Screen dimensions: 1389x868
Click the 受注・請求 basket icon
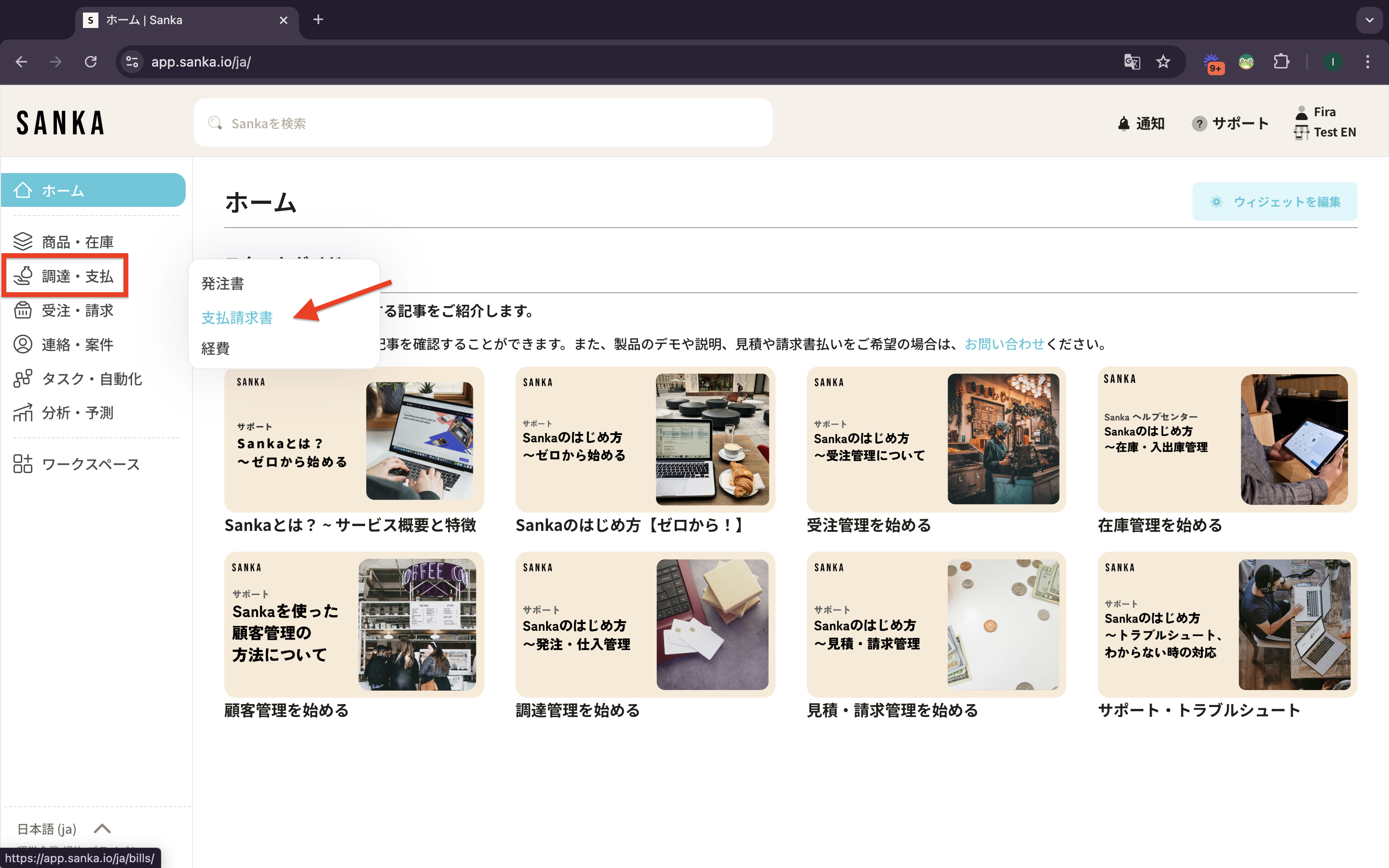[23, 310]
